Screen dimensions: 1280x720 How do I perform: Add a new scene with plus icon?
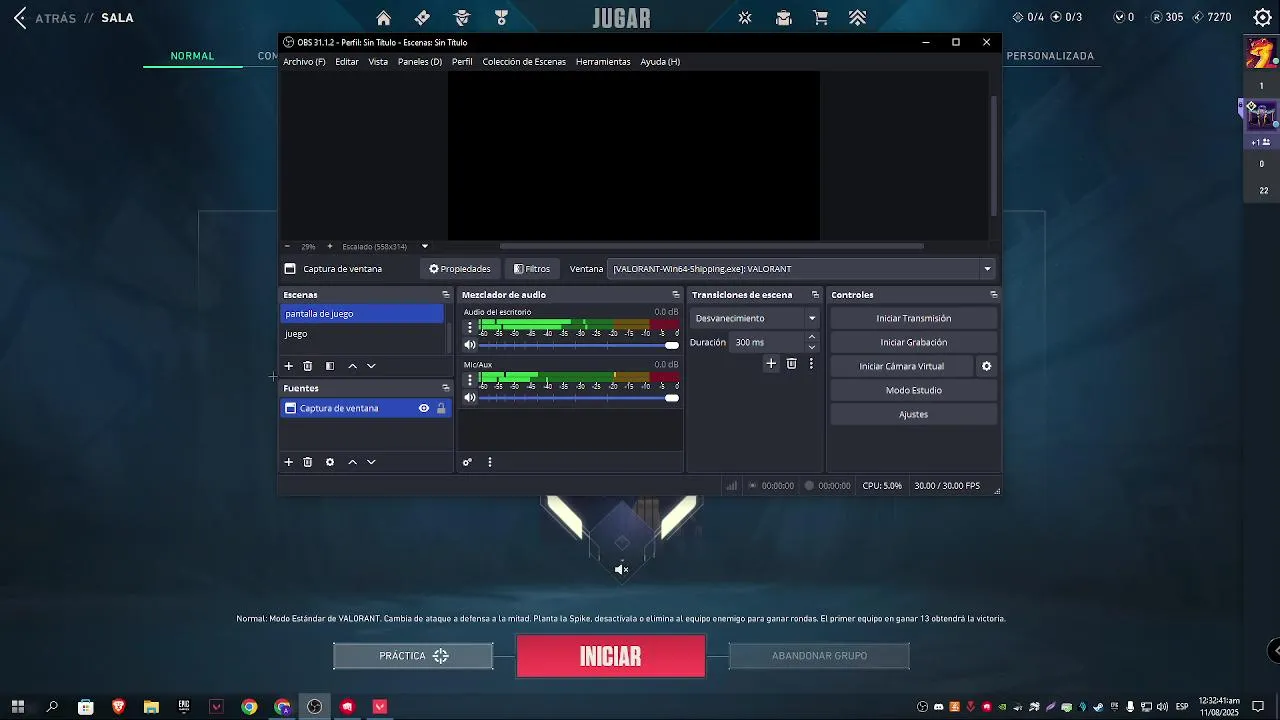coord(289,366)
